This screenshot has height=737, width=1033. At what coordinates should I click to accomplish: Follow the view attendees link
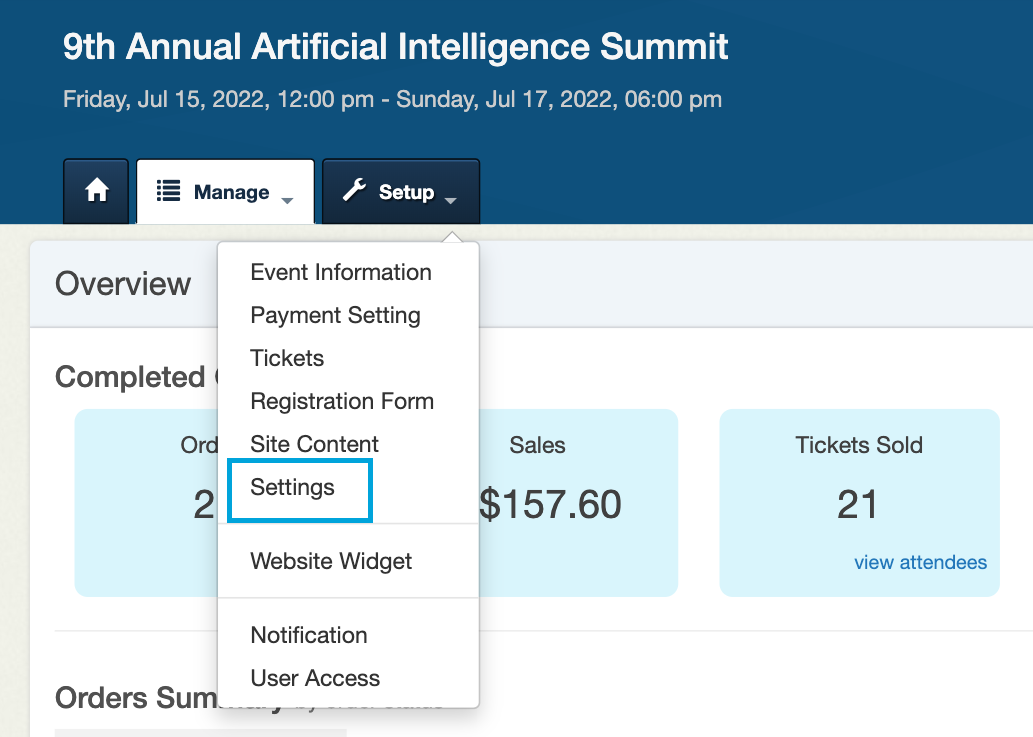click(x=920, y=562)
